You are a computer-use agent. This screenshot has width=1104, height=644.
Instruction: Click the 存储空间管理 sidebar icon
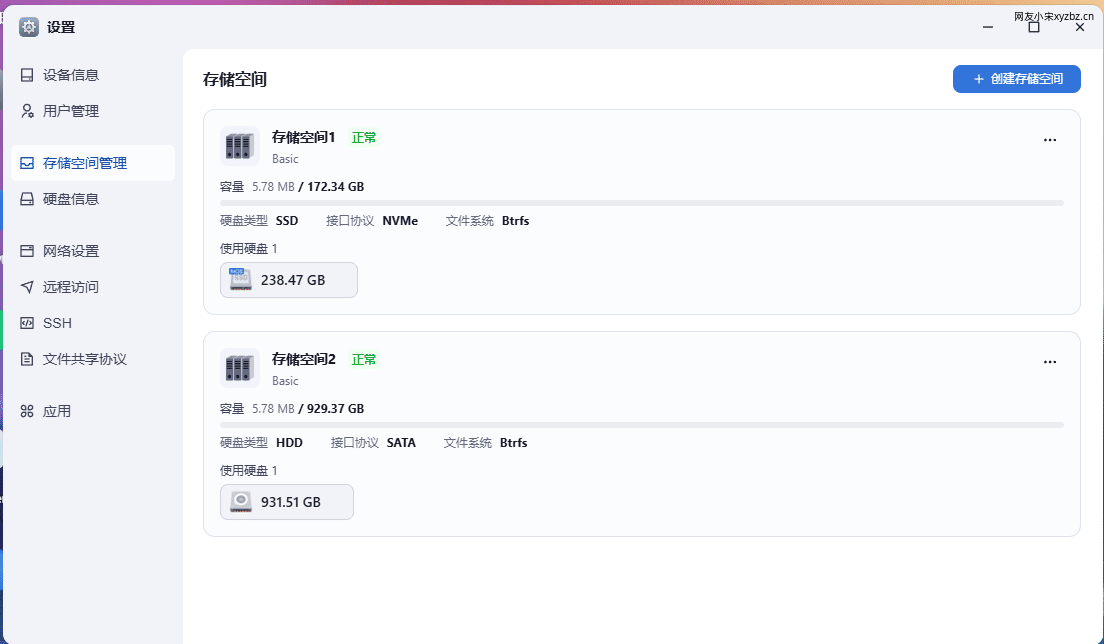point(27,163)
